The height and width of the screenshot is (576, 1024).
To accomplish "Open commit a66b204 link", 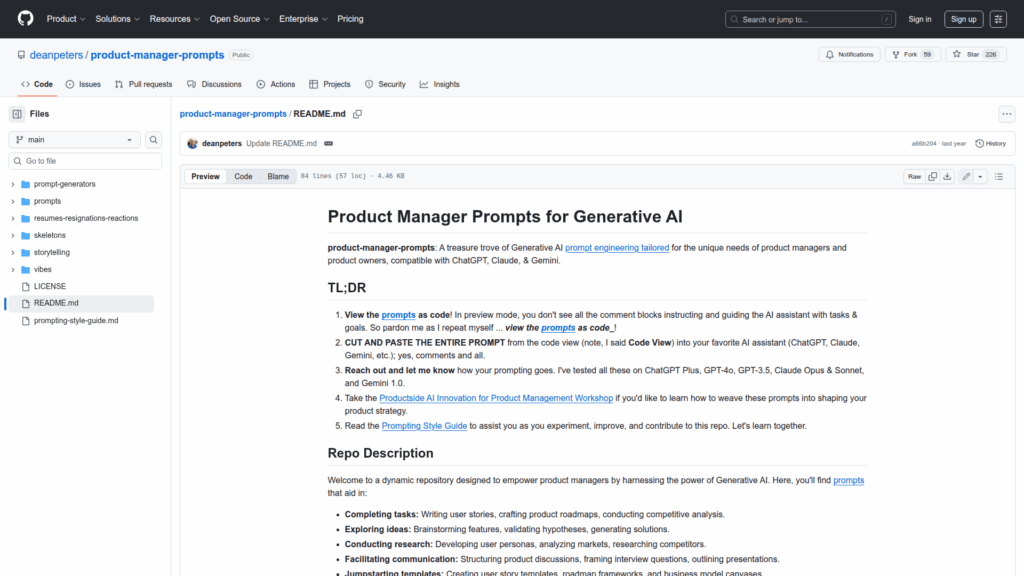I will 923,144.
